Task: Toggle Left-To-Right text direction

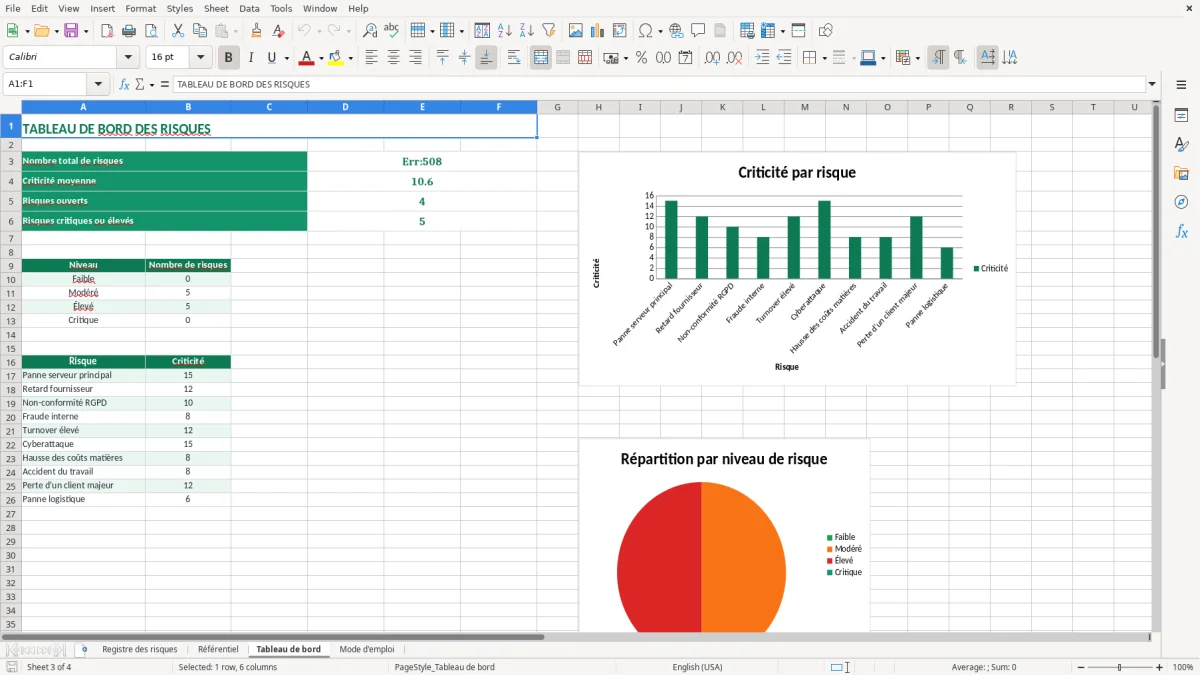Action: tap(938, 58)
